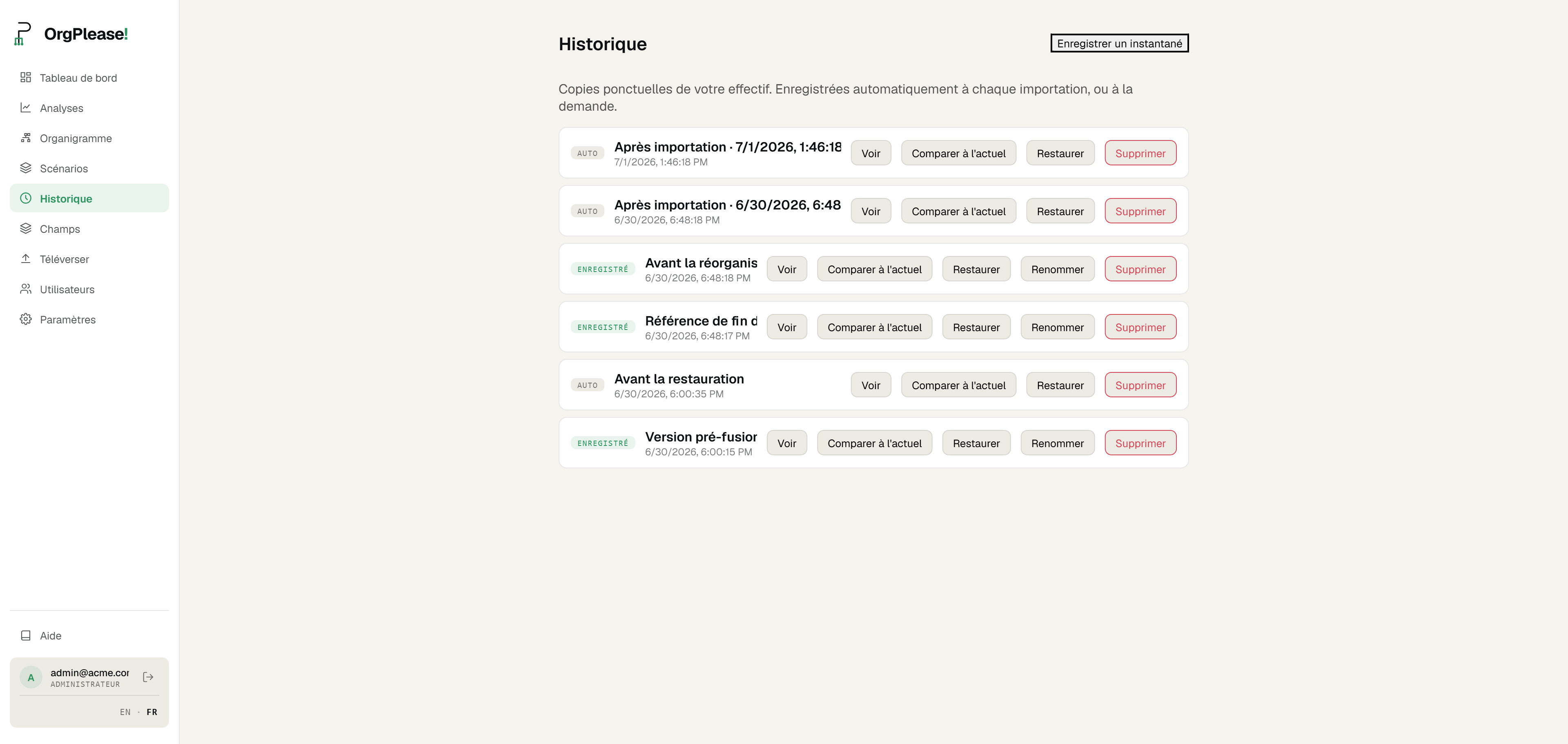Click the Historique clock icon

[x=26, y=198]
